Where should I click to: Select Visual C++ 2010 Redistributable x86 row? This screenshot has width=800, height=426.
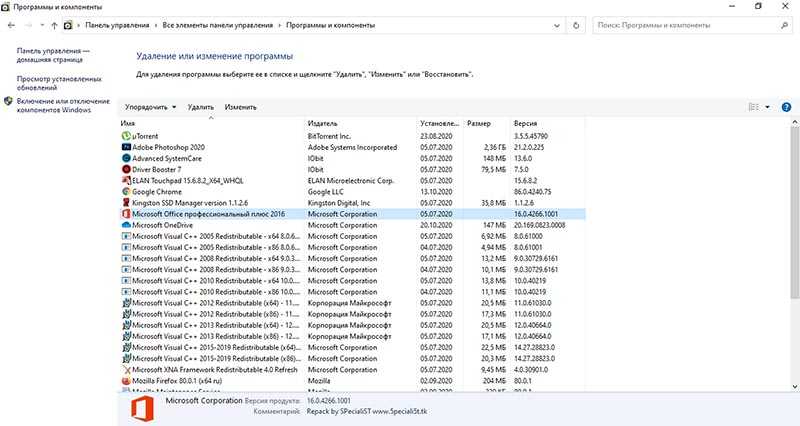coord(352,292)
